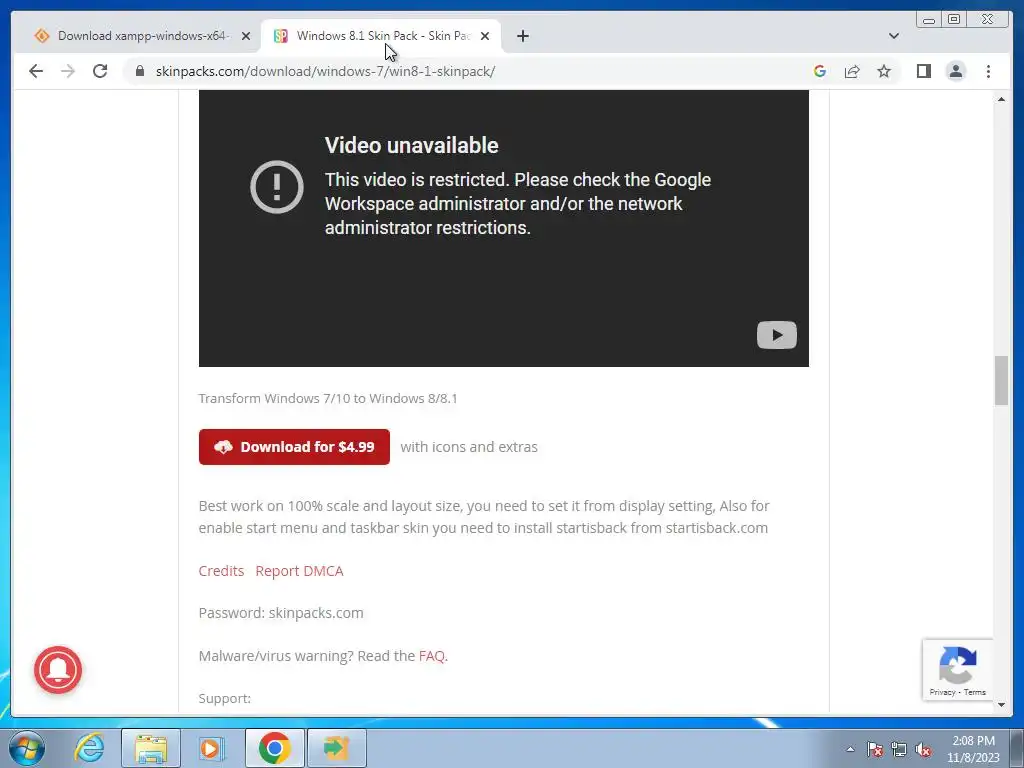1024x768 pixels.
Task: Click the green arrow taskbar app
Action: coord(336,748)
